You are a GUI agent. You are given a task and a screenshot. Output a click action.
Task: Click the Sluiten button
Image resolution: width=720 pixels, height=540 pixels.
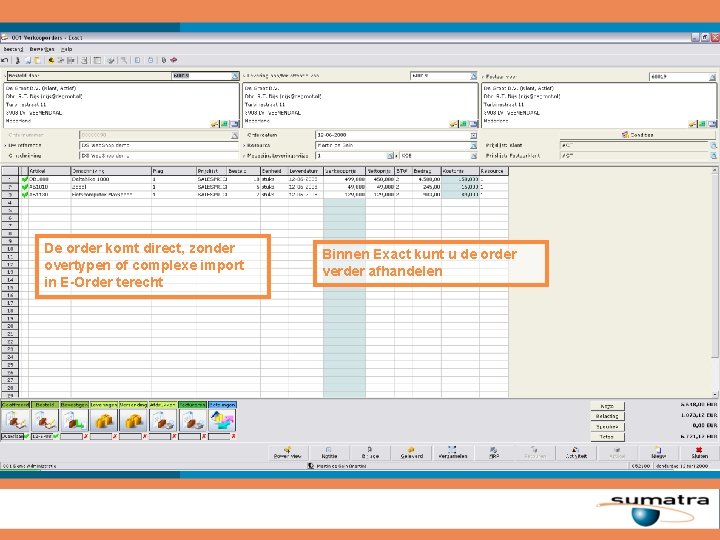point(699,453)
